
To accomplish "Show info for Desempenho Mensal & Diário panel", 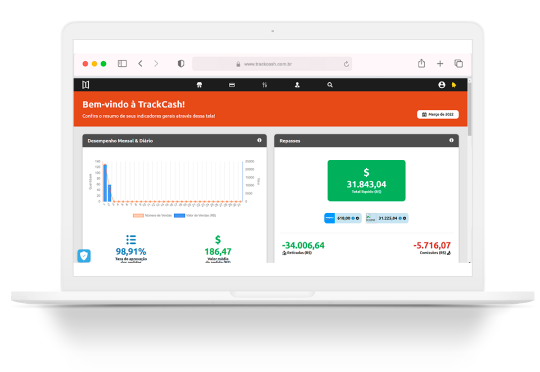I will point(259,140).
